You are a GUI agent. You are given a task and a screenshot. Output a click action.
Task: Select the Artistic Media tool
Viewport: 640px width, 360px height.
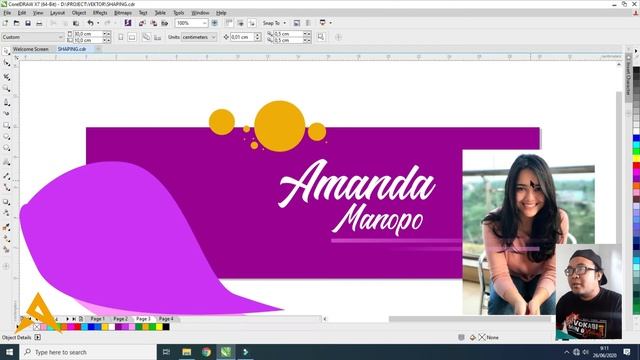(x=7, y=113)
